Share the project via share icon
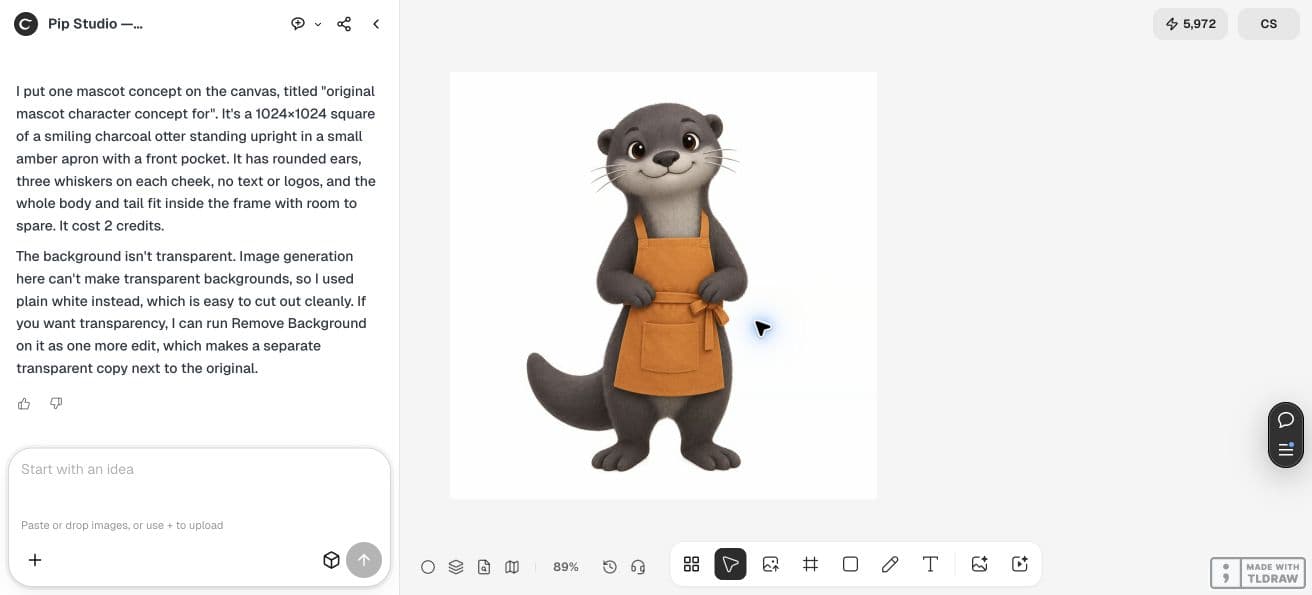The image size is (1312, 595). pos(344,24)
